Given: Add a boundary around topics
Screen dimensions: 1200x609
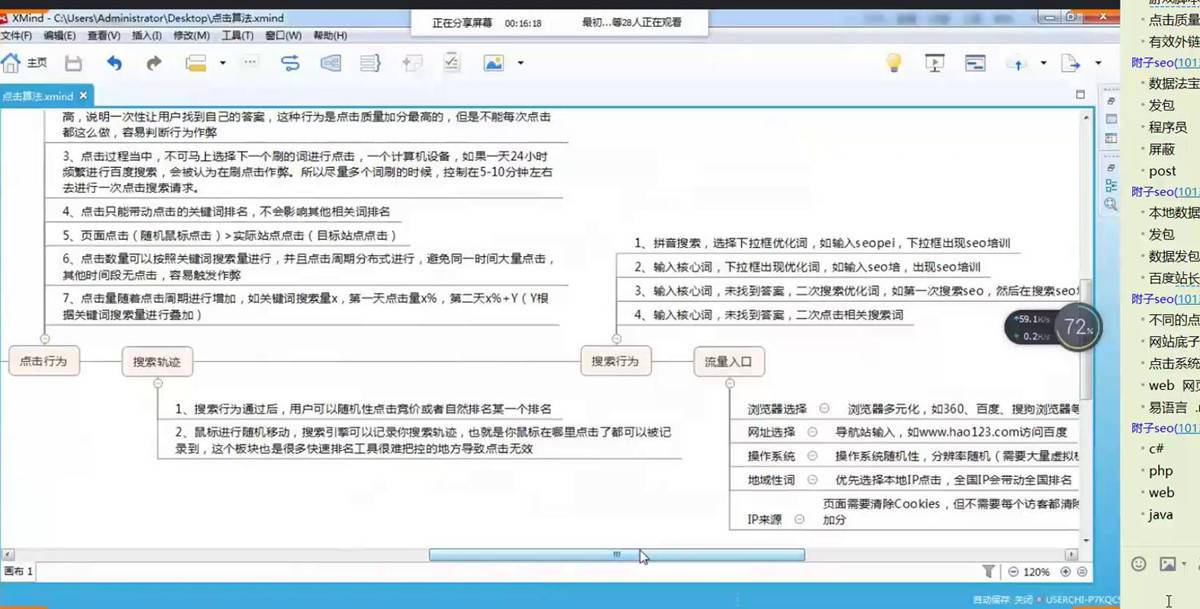Looking at the screenshot, I should tap(331, 63).
